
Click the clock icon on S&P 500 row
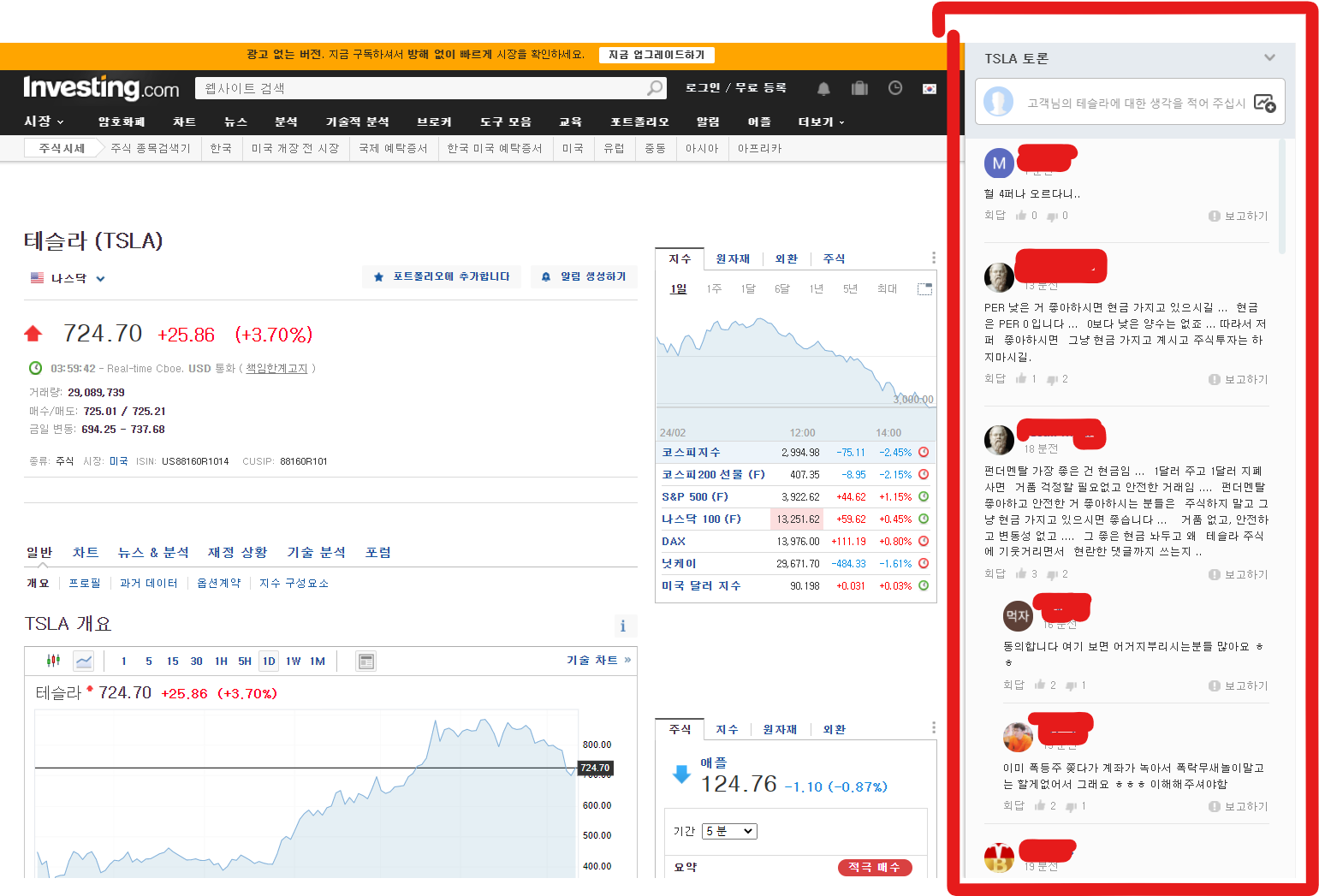[x=924, y=496]
